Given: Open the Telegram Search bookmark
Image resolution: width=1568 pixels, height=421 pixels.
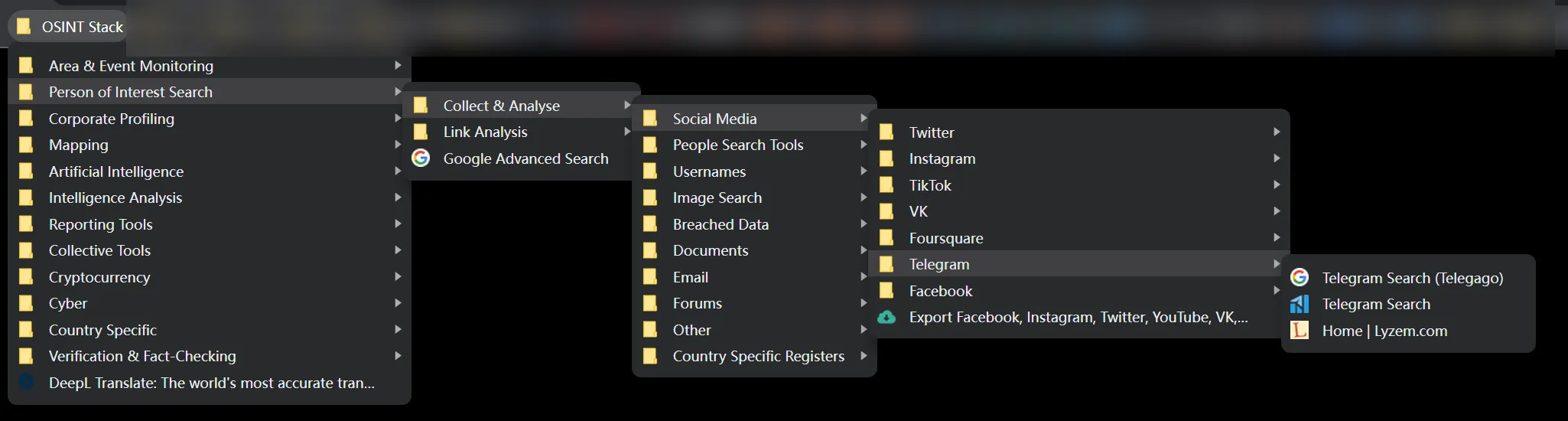Looking at the screenshot, I should pyautogui.click(x=1408, y=304).
